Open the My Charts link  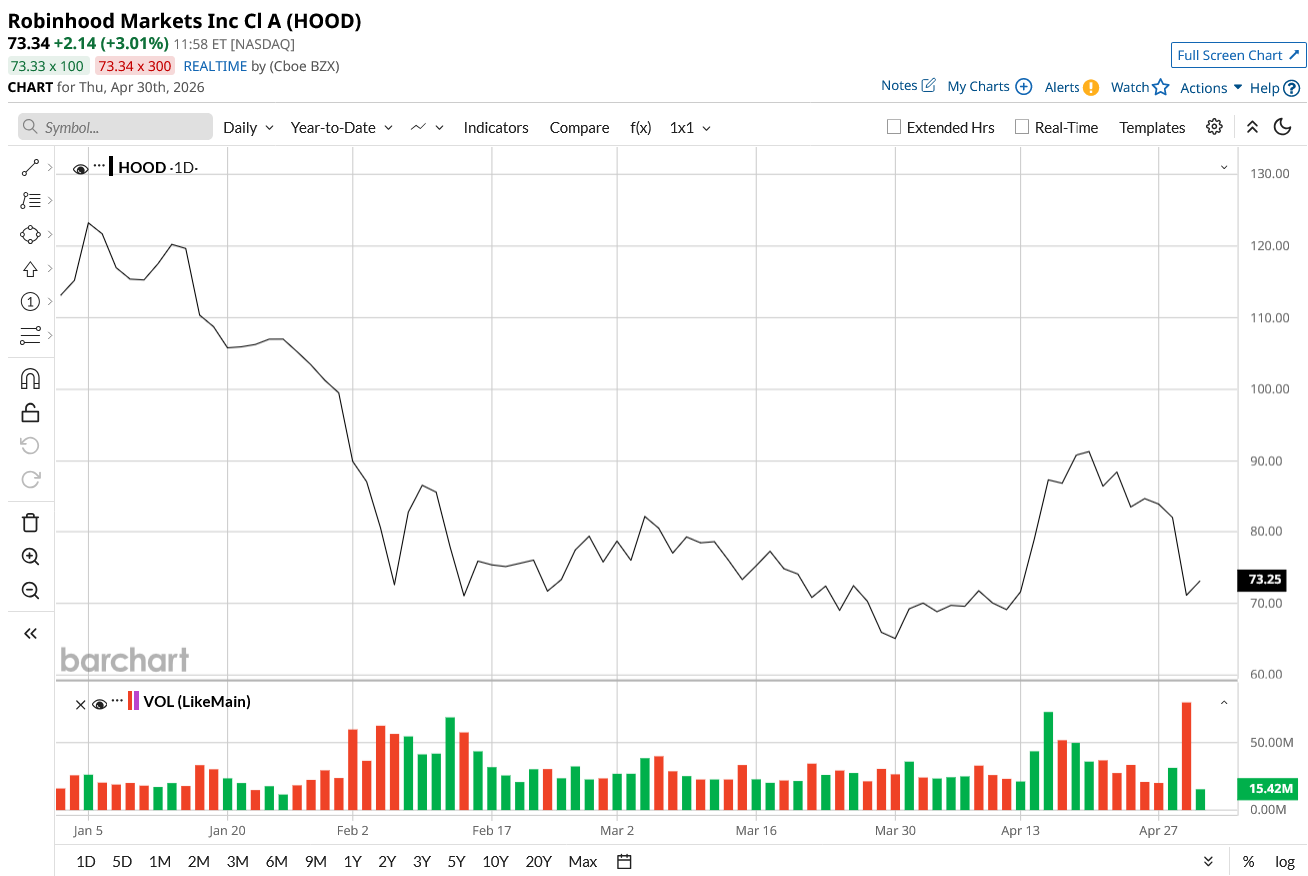pyautogui.click(x=988, y=87)
